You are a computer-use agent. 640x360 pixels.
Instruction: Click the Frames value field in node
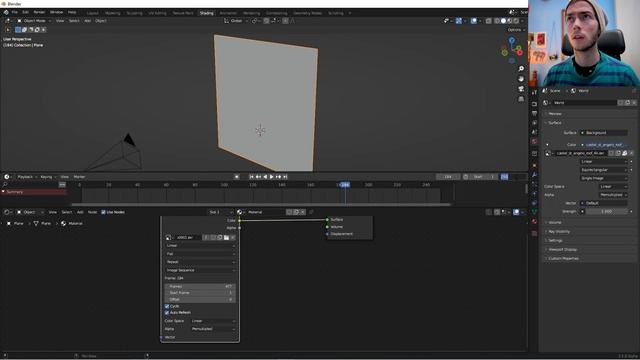click(x=200, y=287)
